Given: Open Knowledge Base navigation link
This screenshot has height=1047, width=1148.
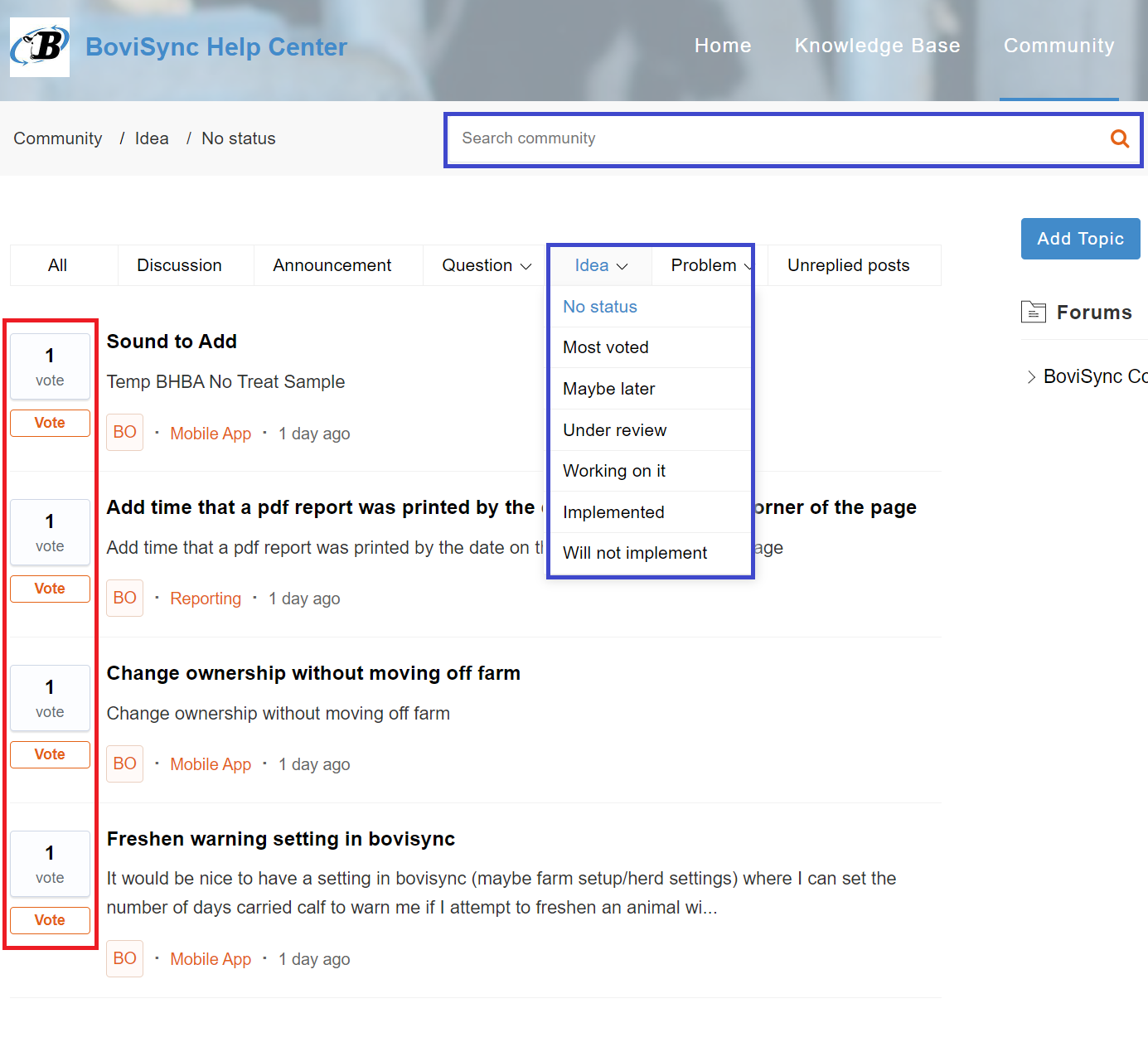Looking at the screenshot, I should (877, 46).
